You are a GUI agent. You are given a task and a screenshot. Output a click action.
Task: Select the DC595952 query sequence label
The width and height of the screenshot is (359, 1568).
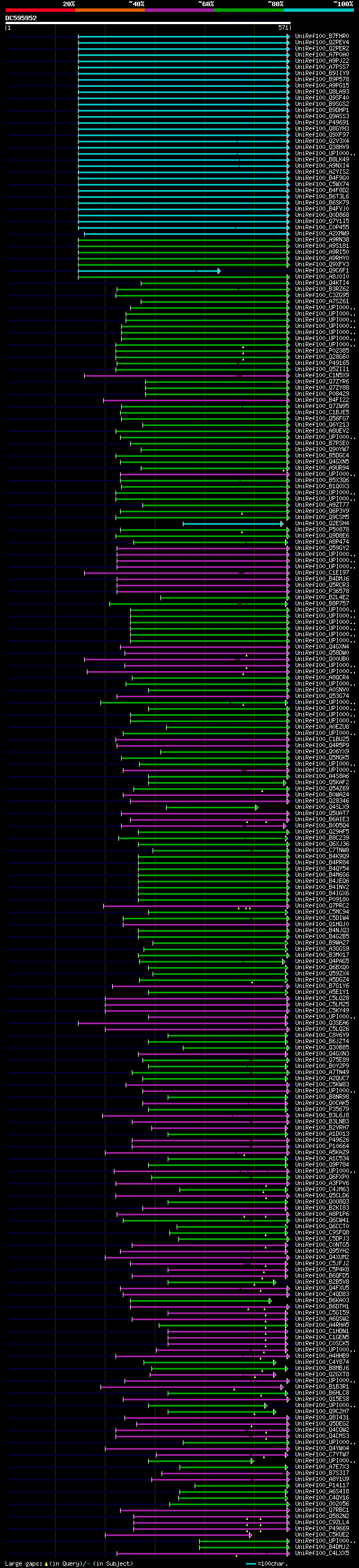21,18
